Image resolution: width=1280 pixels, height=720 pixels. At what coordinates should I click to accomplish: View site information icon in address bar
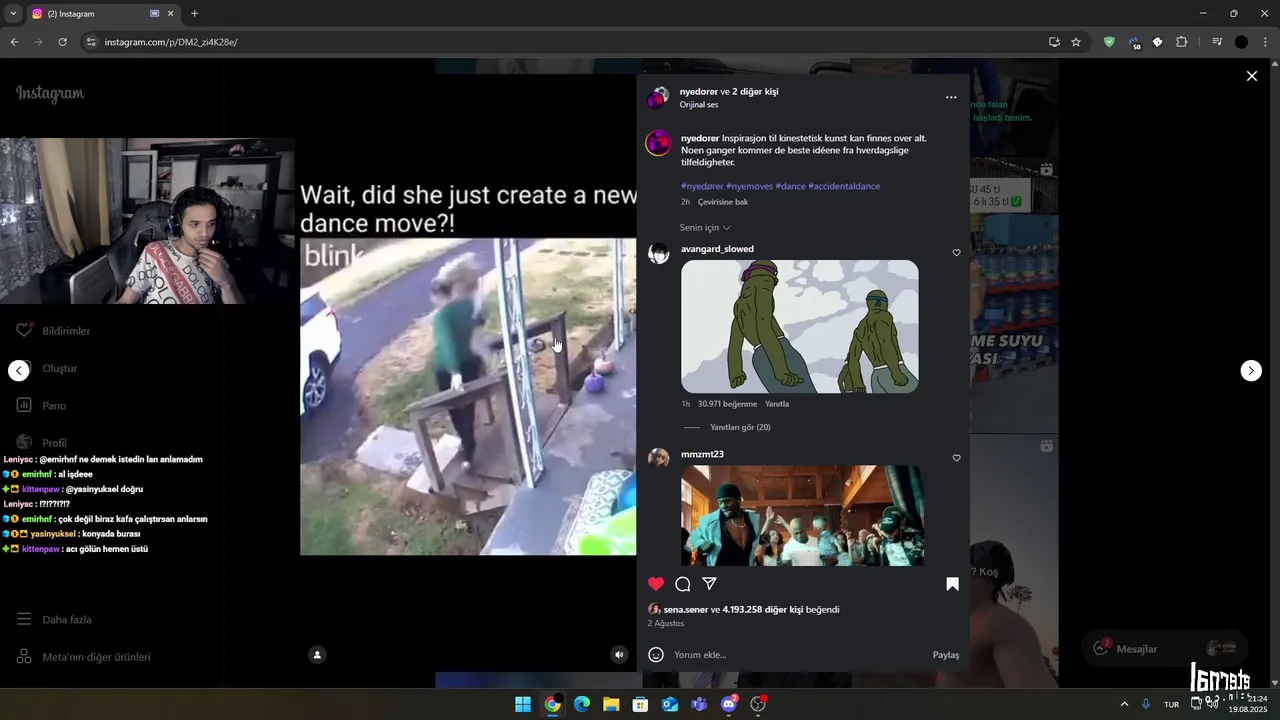point(91,42)
